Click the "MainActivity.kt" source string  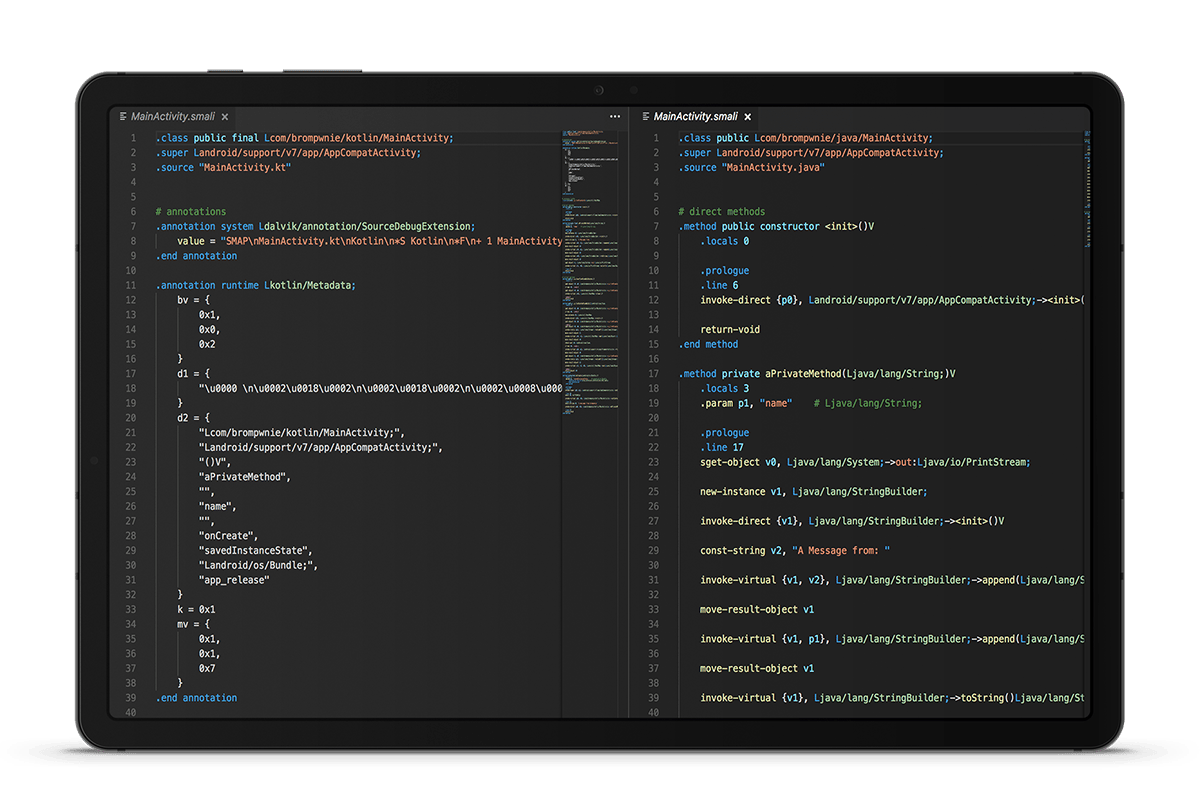pos(245,168)
